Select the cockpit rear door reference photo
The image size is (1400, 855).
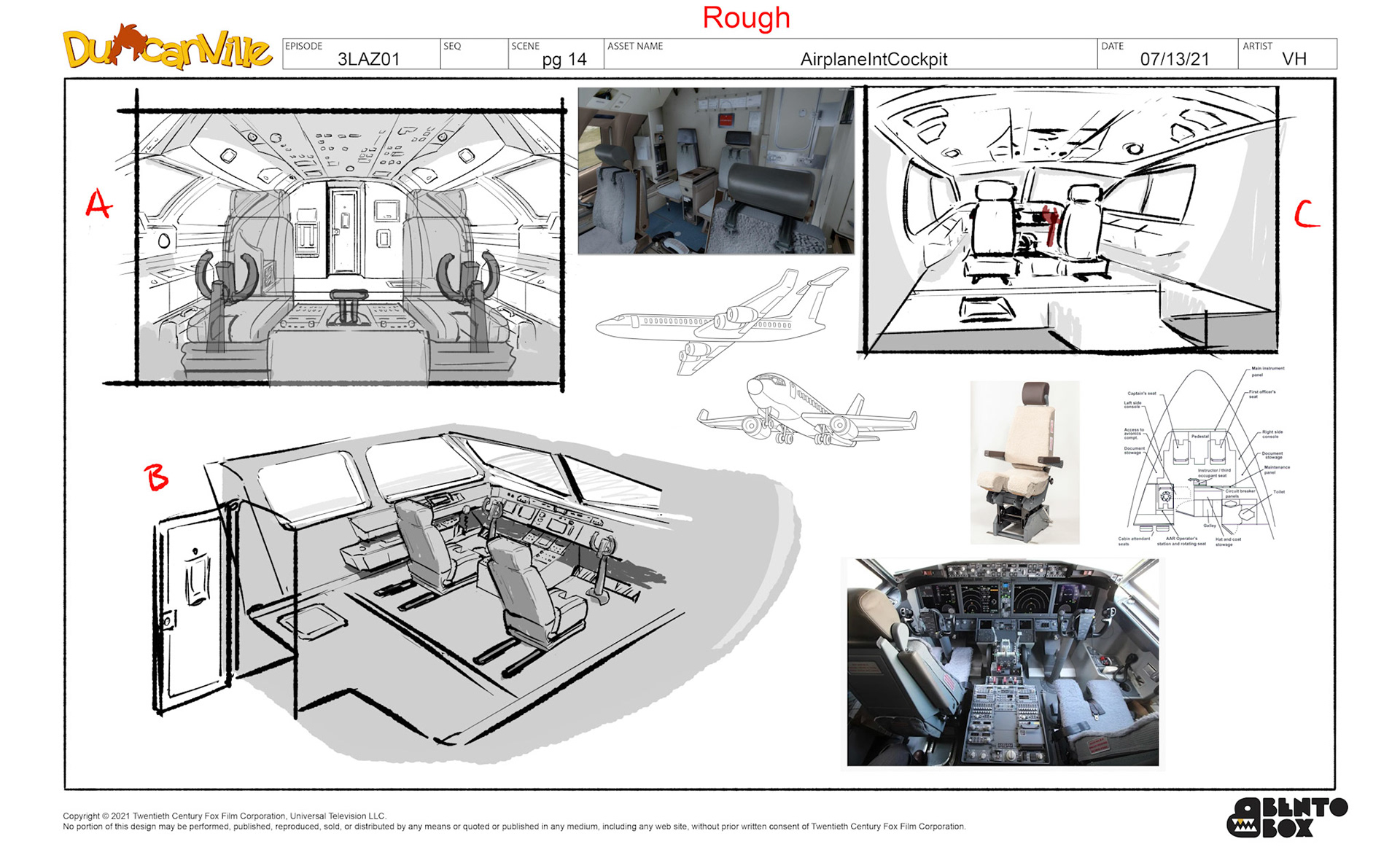[715, 171]
